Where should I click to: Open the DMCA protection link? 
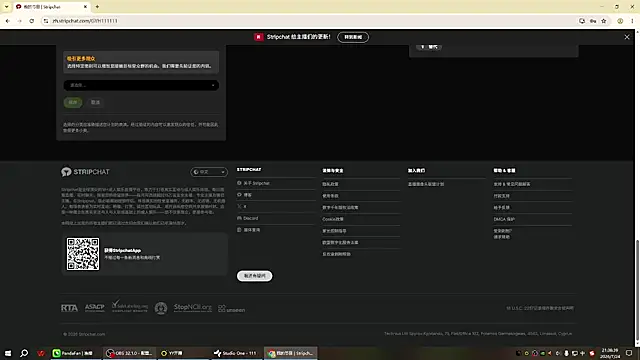pos(504,219)
